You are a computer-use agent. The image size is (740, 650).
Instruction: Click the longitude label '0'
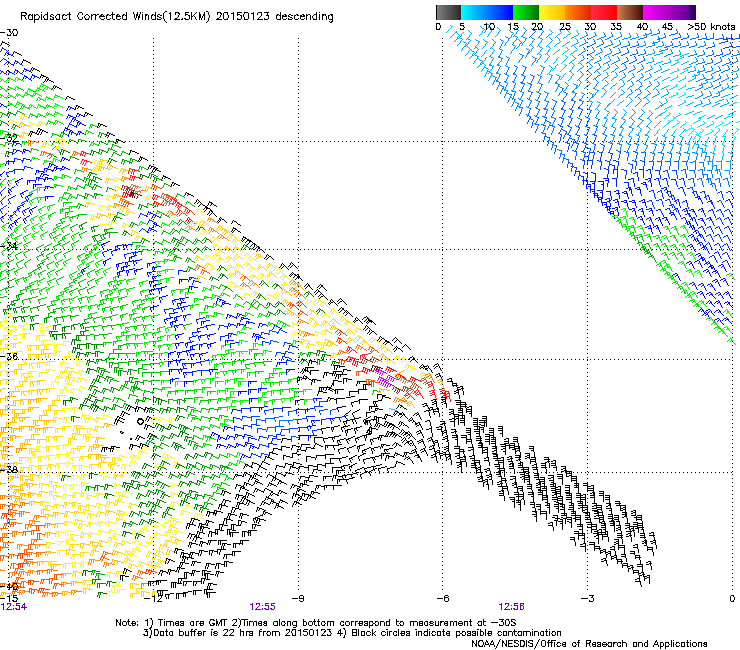click(x=732, y=599)
